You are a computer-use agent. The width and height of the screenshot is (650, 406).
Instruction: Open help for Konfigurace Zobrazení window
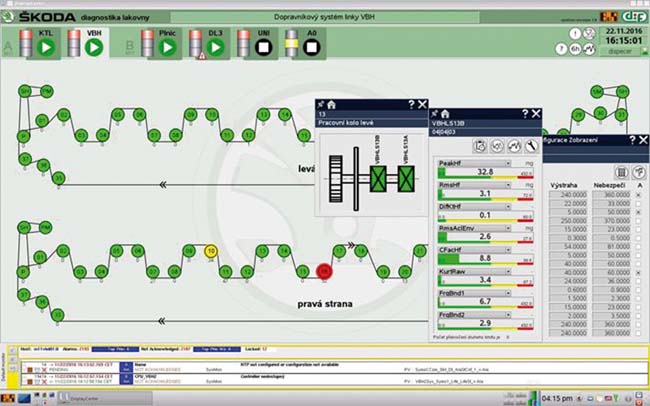coord(632,140)
